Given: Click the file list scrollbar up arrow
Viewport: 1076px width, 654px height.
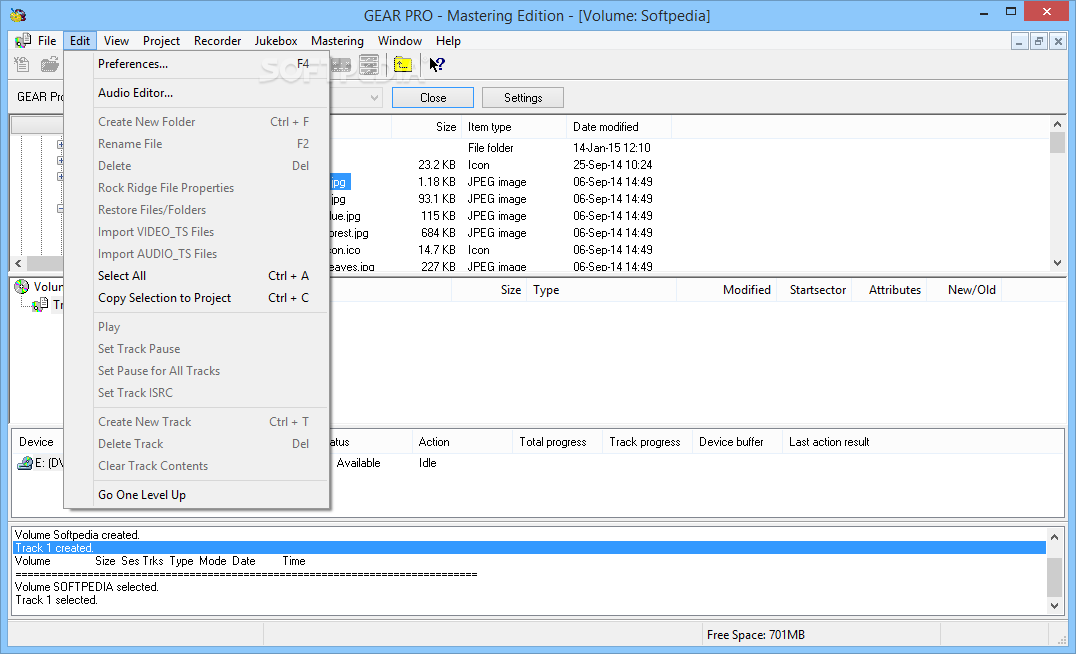Looking at the screenshot, I should [1057, 124].
